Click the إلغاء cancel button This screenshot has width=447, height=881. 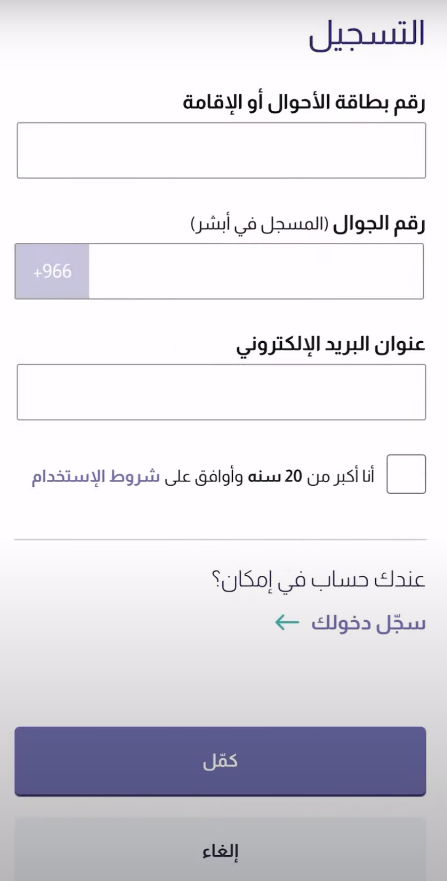[x=220, y=851]
